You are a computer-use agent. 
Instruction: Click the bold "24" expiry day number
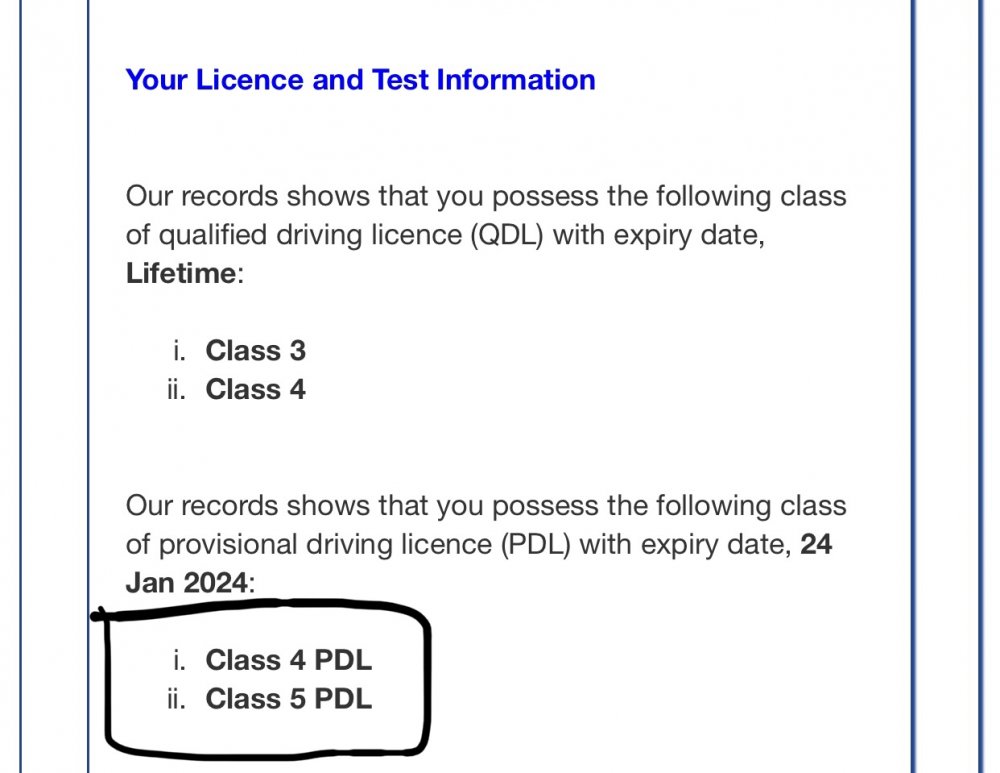click(x=816, y=545)
